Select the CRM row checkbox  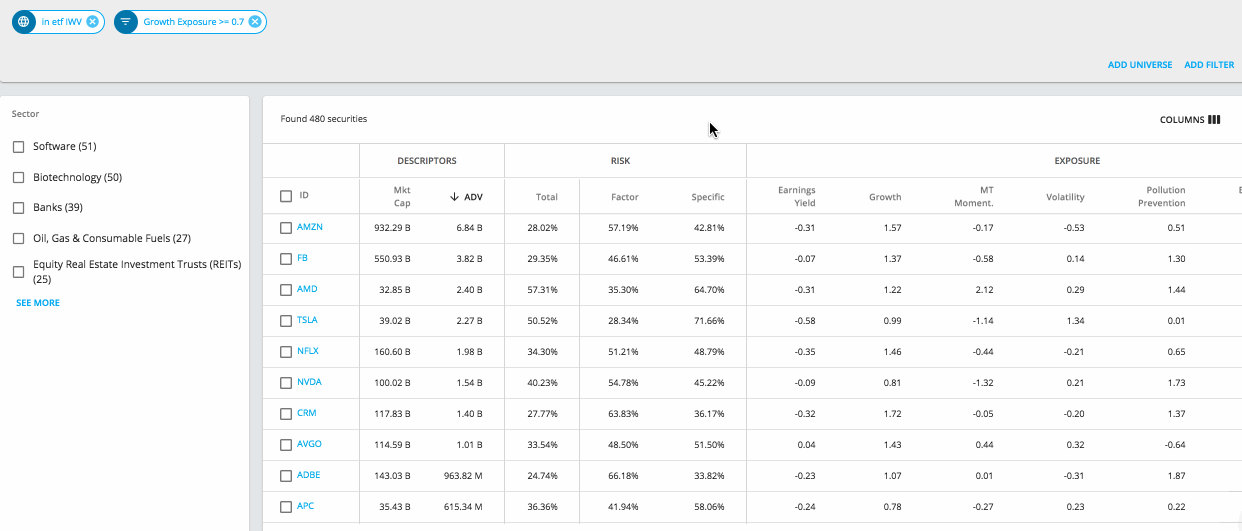pos(286,414)
